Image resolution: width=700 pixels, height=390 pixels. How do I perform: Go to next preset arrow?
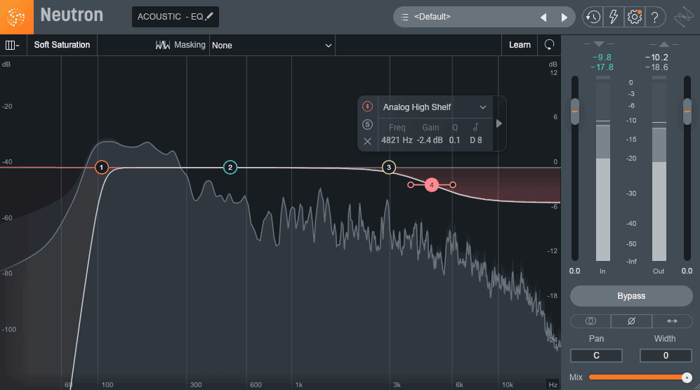[564, 17]
